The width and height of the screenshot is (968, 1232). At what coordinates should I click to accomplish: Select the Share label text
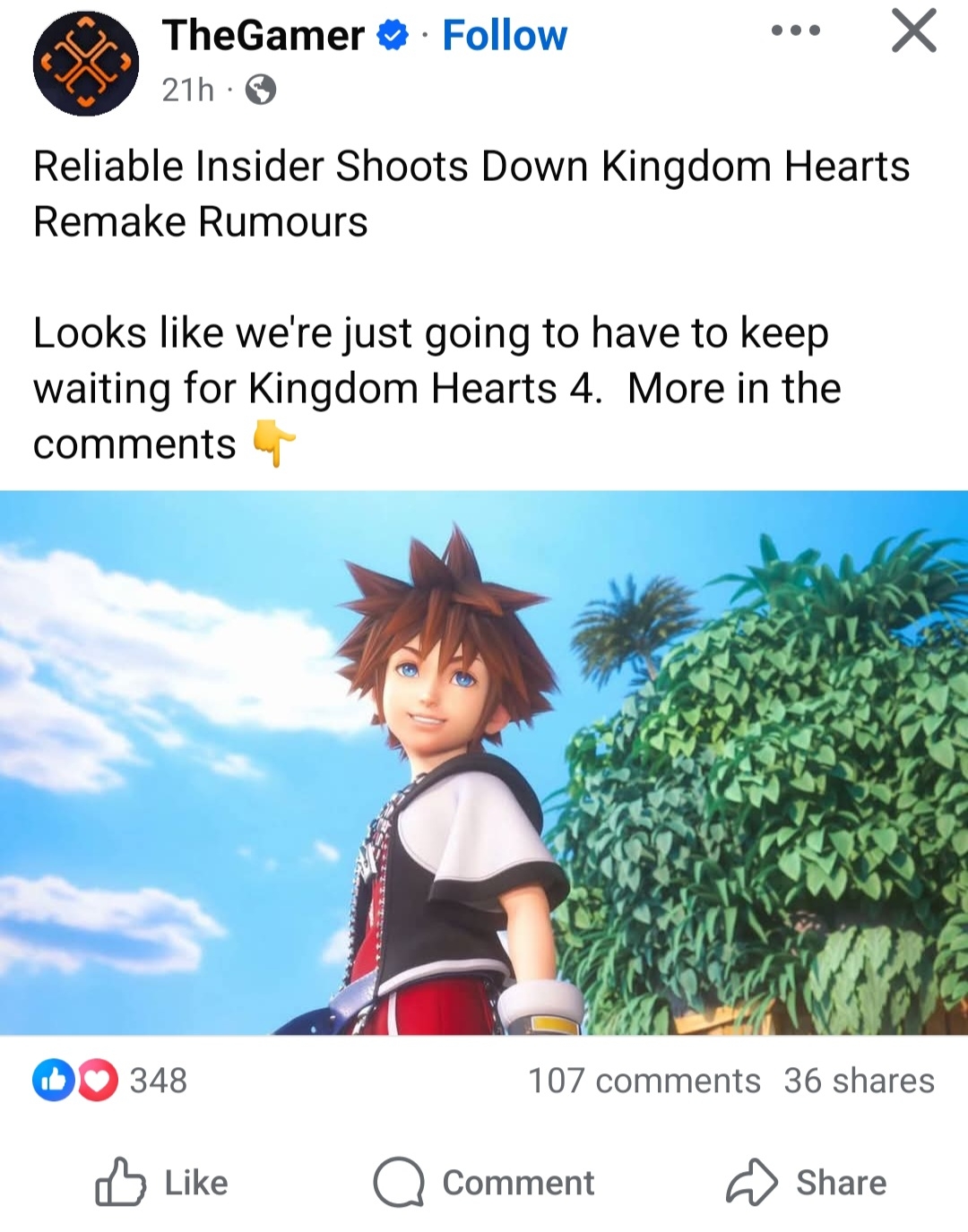[x=841, y=1183]
